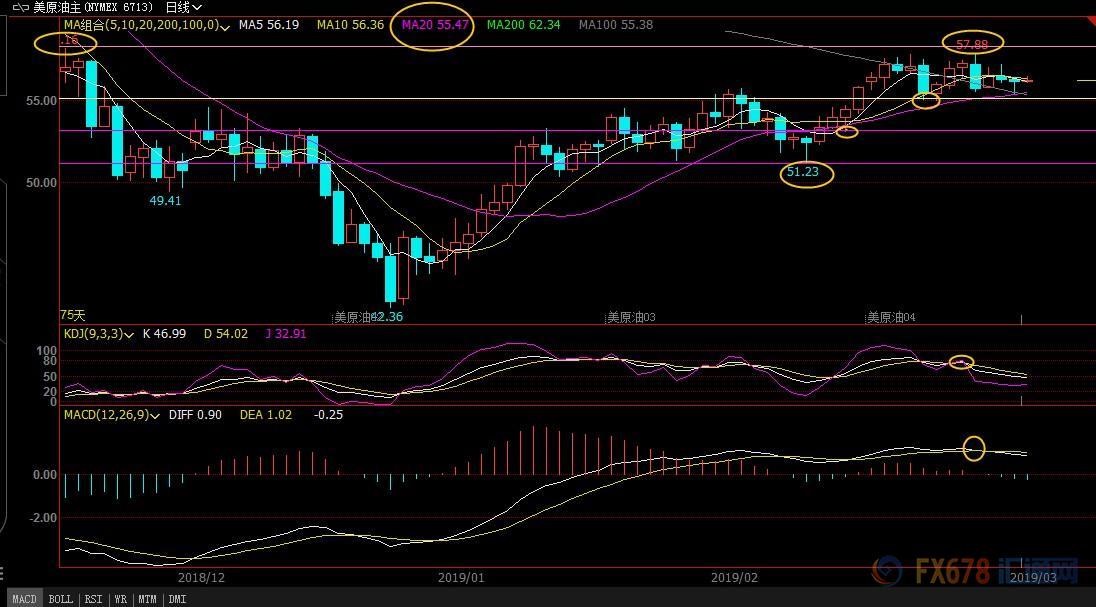Viewport: 1096px width, 607px height.
Task: Click the 42.36 low price label
Action: (387, 317)
